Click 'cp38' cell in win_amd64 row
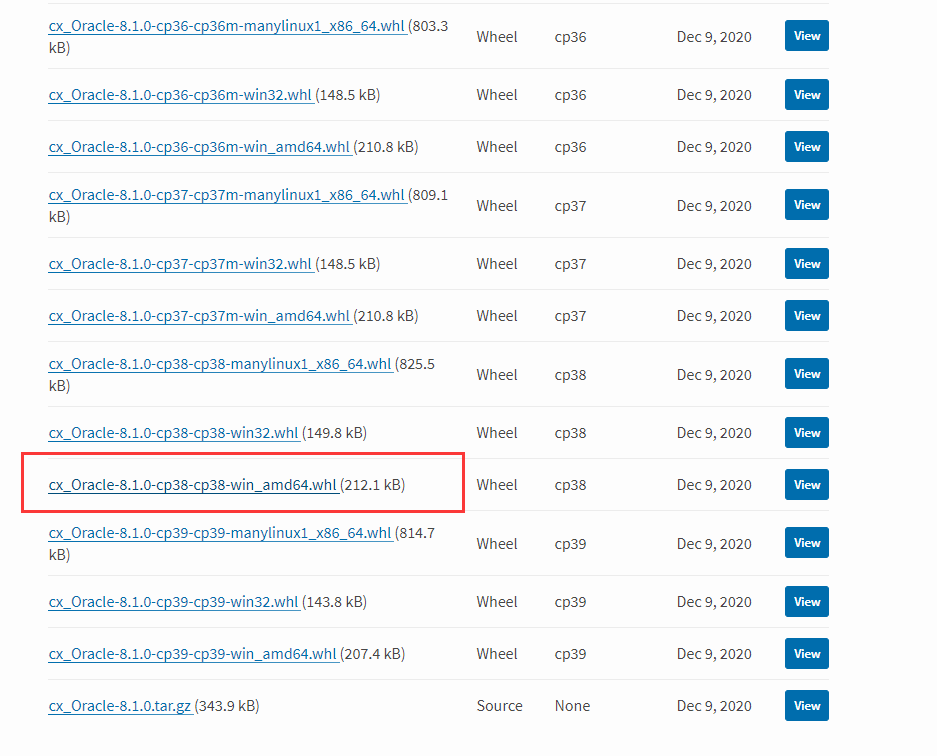 coord(570,485)
